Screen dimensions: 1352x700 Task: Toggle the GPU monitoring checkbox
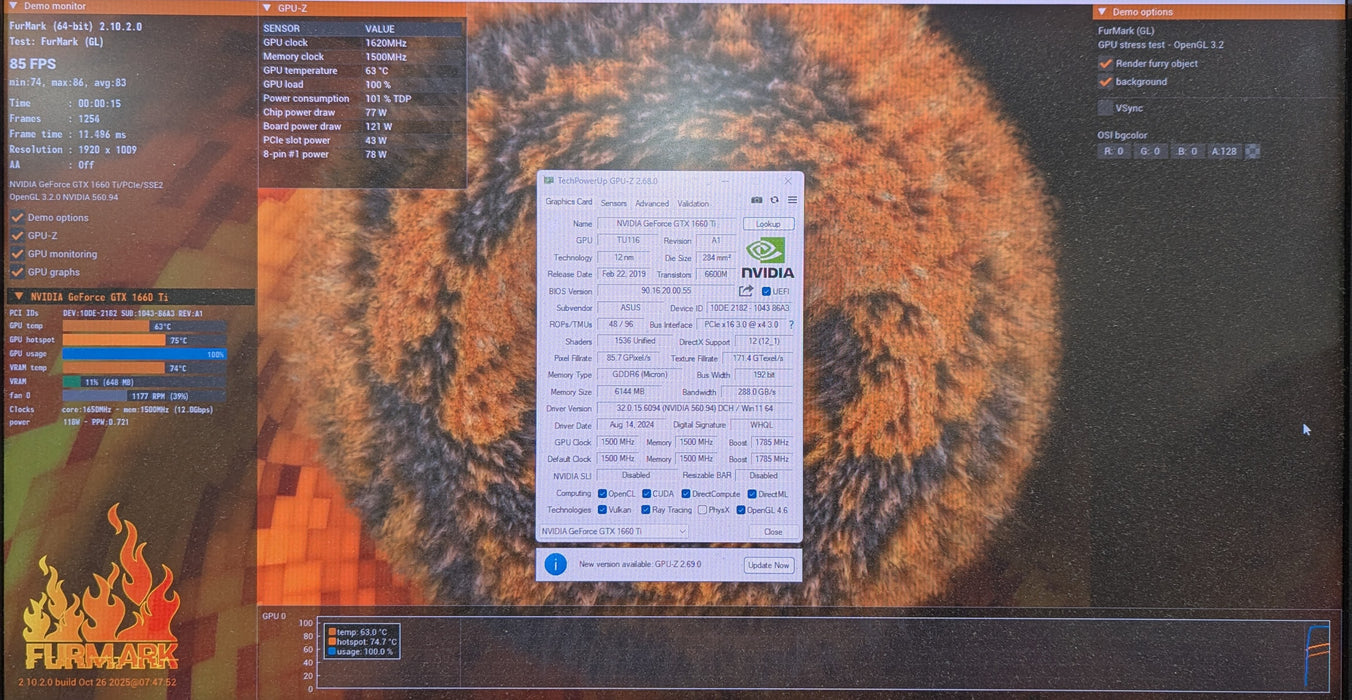(17, 254)
